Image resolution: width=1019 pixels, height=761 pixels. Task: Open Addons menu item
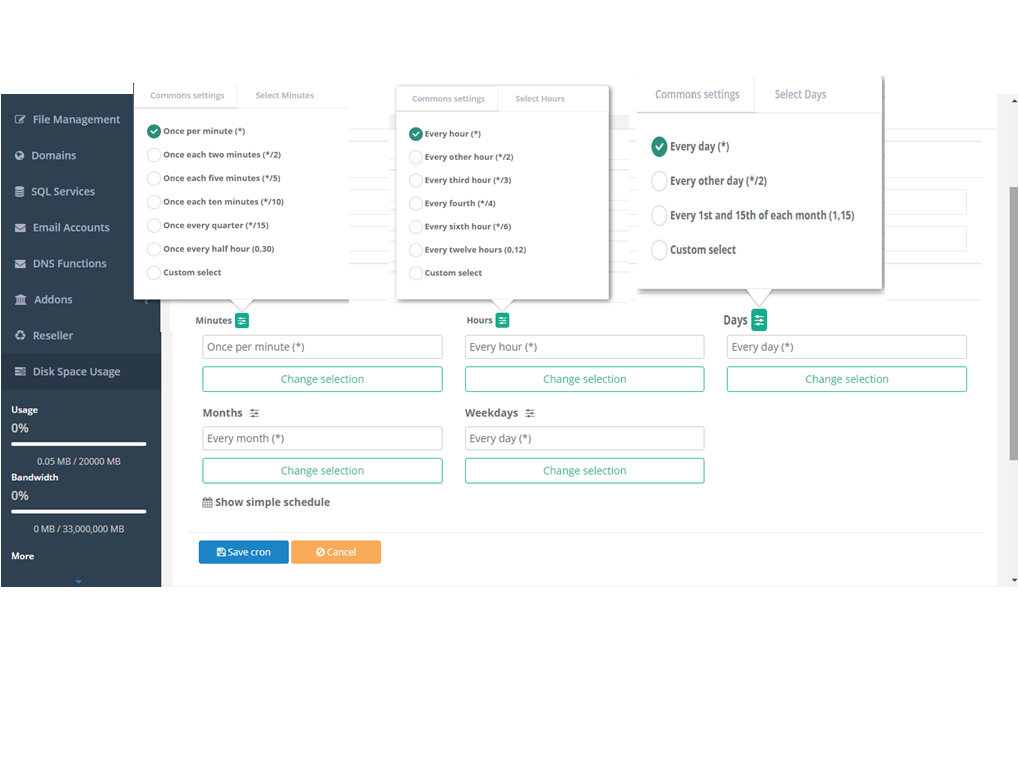tap(53, 300)
